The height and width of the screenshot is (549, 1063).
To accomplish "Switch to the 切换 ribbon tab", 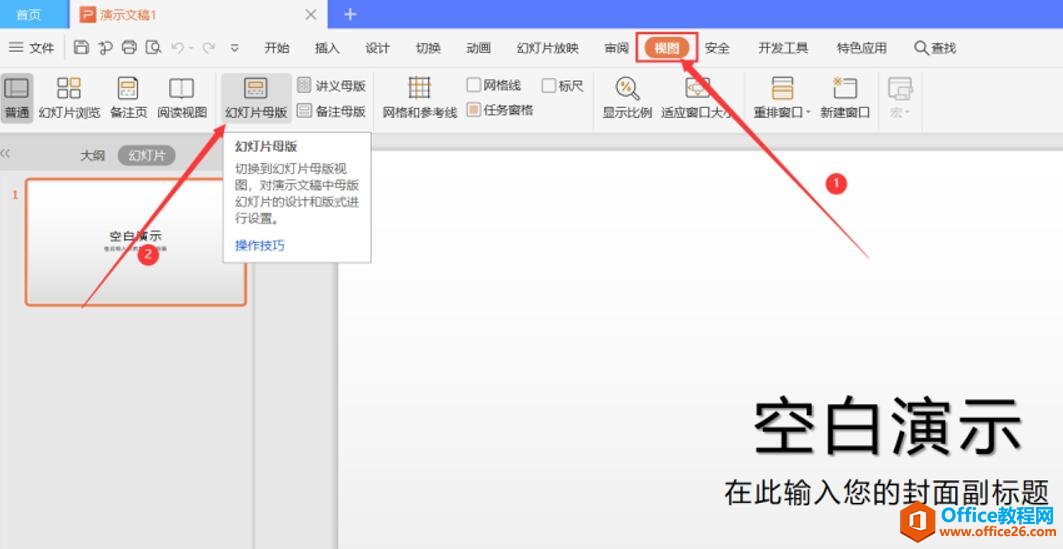I will pyautogui.click(x=428, y=47).
